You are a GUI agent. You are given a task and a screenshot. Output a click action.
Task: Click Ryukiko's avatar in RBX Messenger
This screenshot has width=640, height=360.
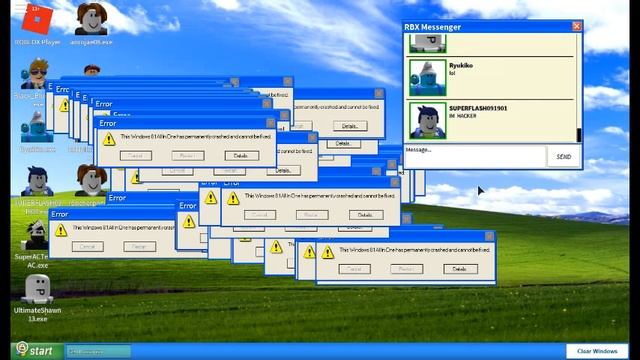point(427,78)
